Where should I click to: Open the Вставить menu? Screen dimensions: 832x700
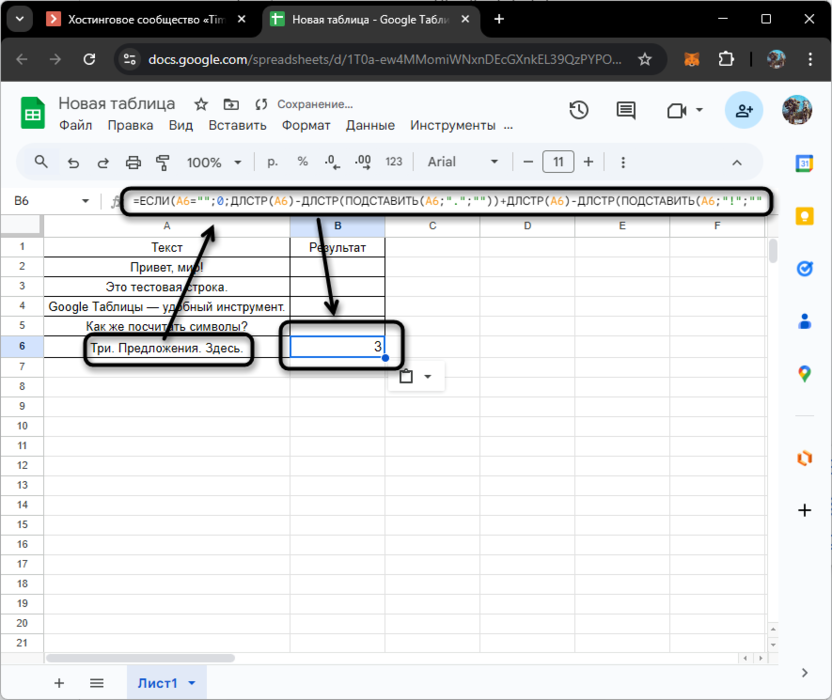pyautogui.click(x=237, y=126)
